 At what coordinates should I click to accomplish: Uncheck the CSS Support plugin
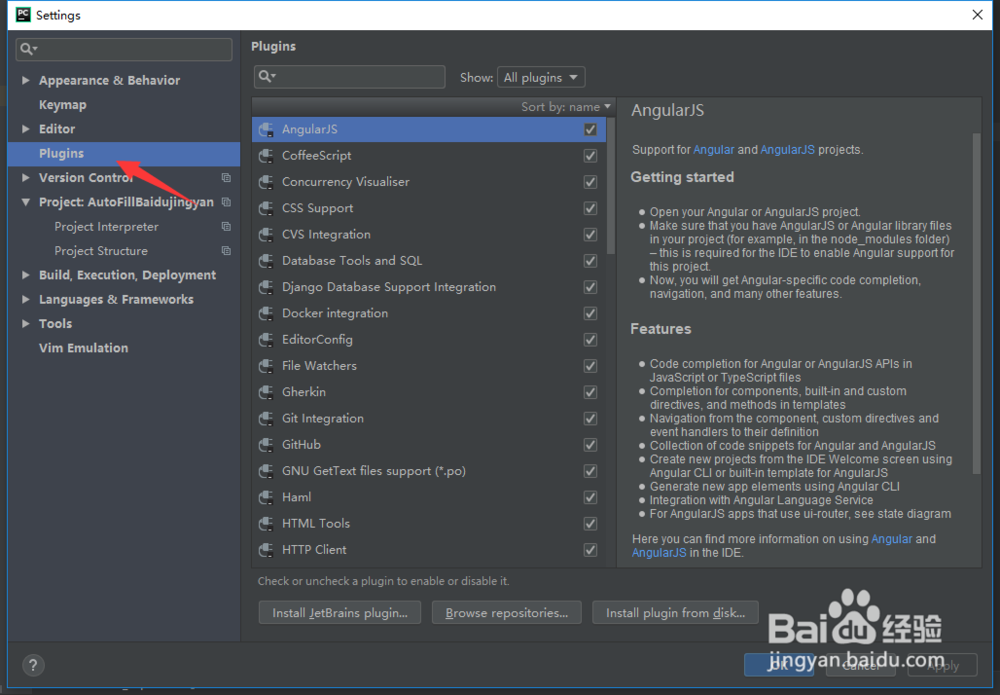(x=591, y=208)
